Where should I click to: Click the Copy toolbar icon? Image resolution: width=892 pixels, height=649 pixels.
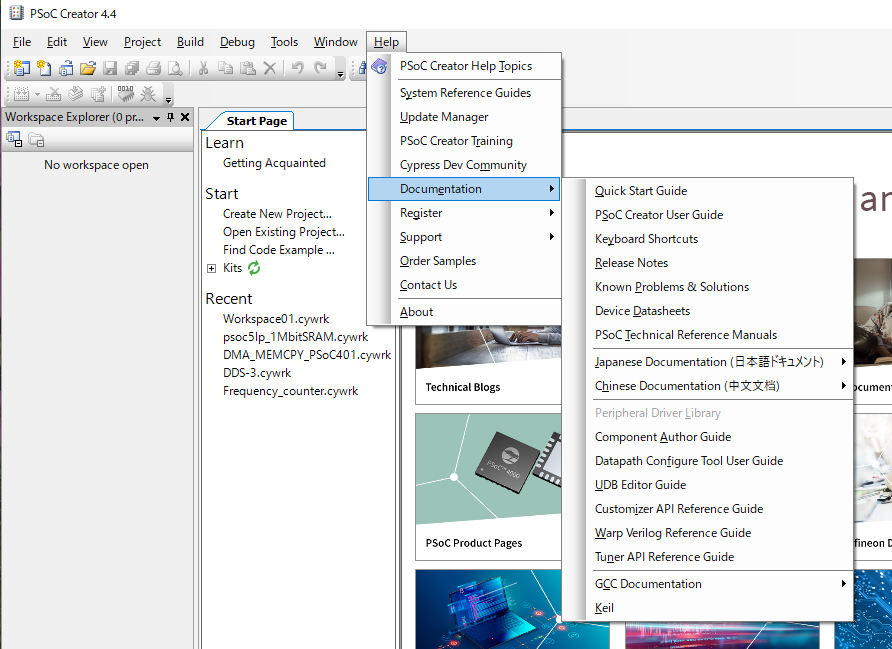coord(225,68)
